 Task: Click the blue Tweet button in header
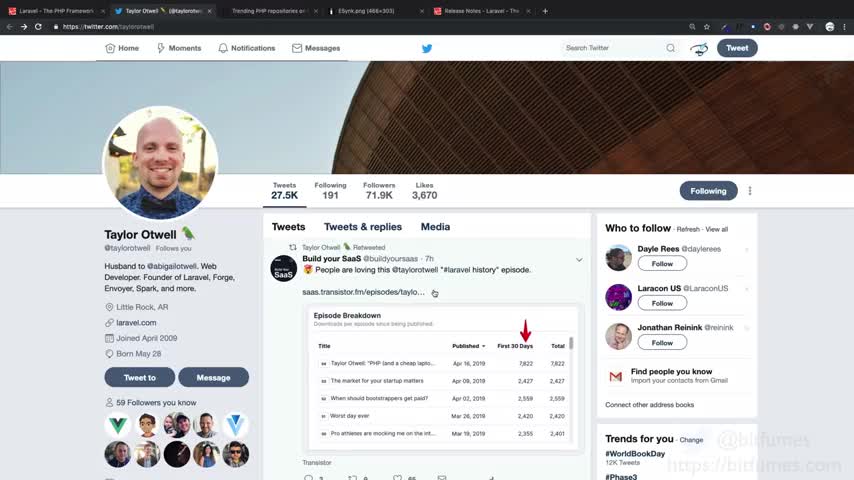tap(737, 48)
